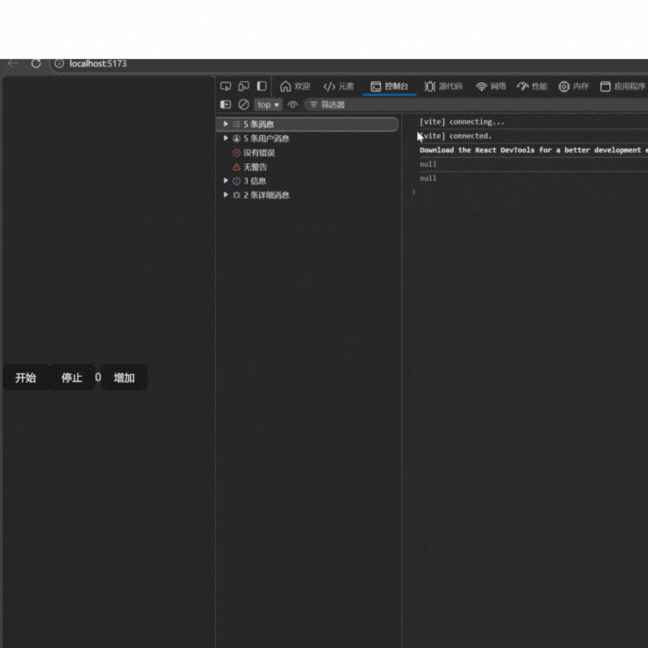
Task: Click the Download the React DevTools message
Action: 533,150
